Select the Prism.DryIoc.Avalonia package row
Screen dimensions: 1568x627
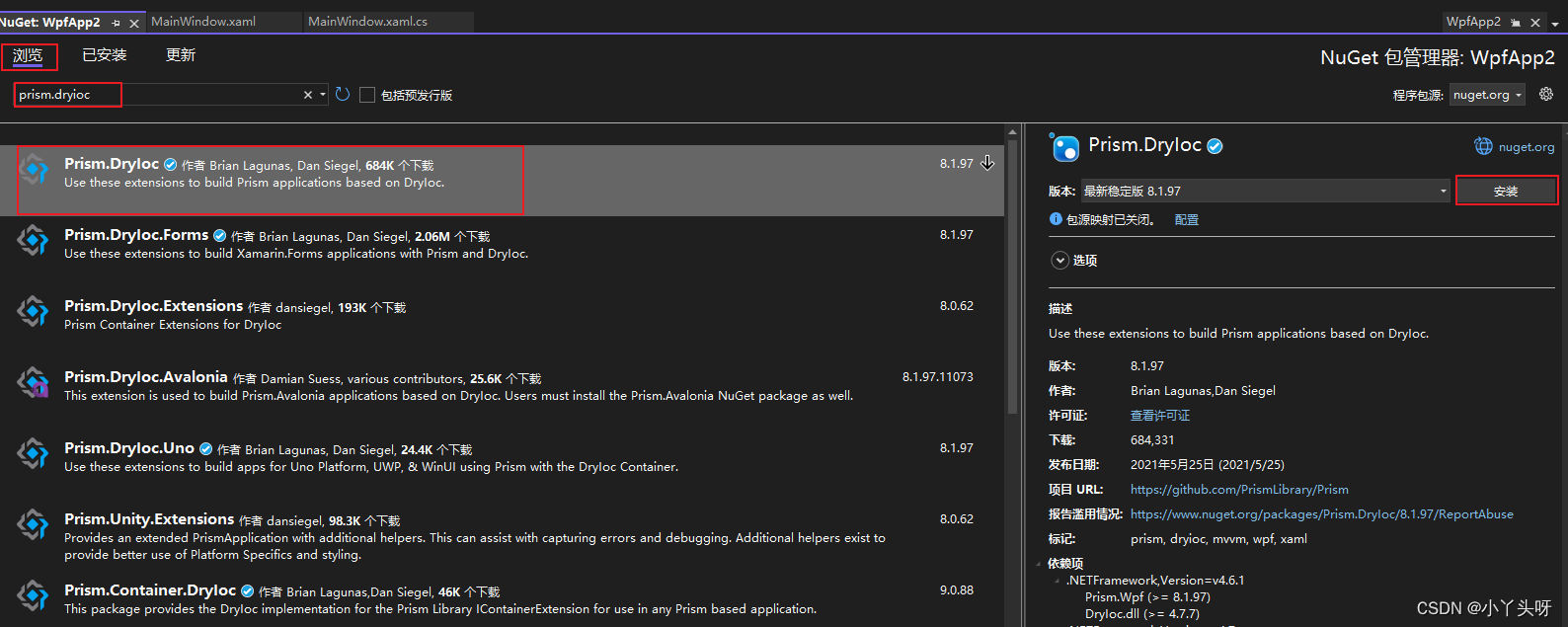point(502,394)
